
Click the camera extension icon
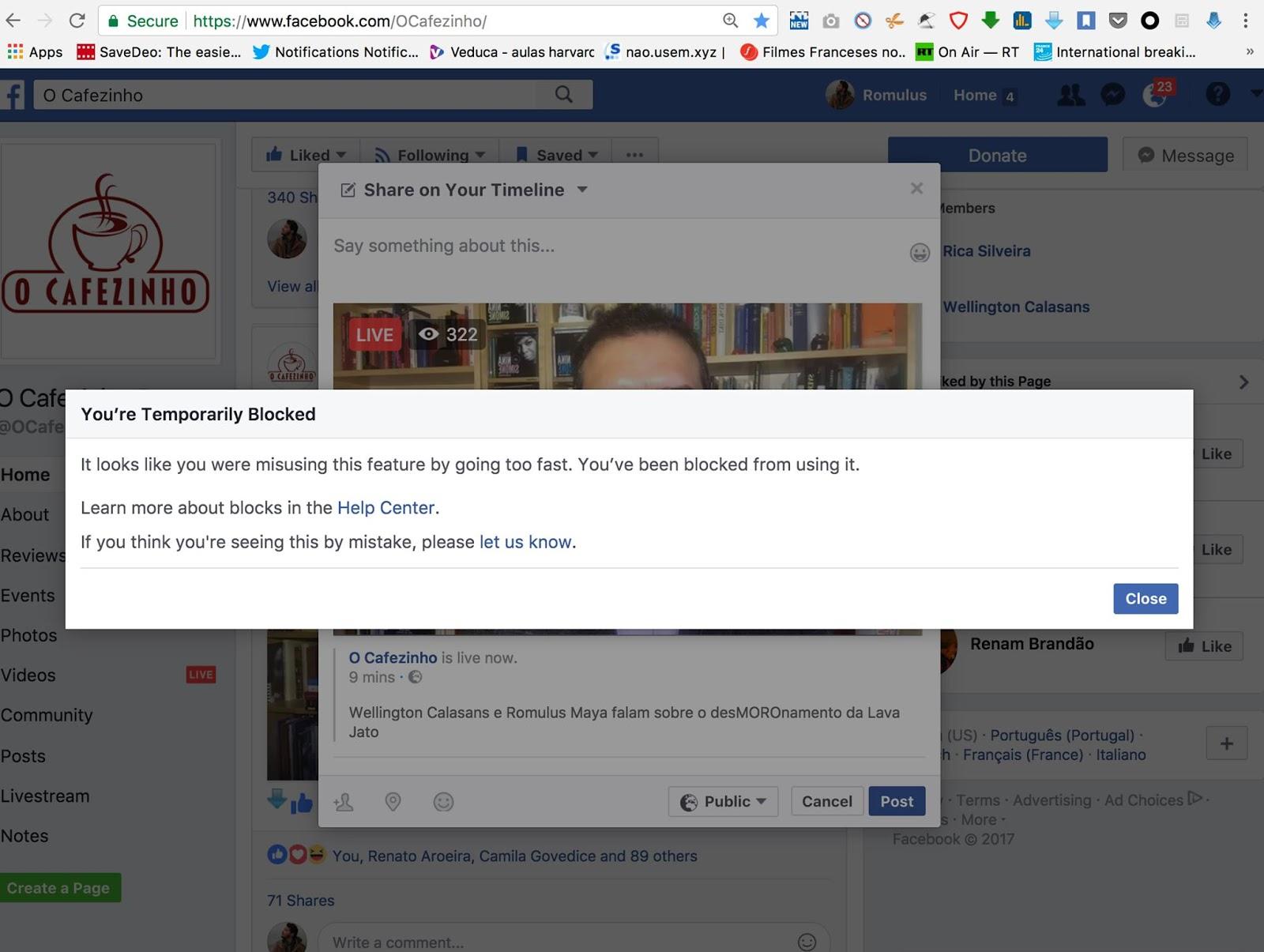(831, 21)
